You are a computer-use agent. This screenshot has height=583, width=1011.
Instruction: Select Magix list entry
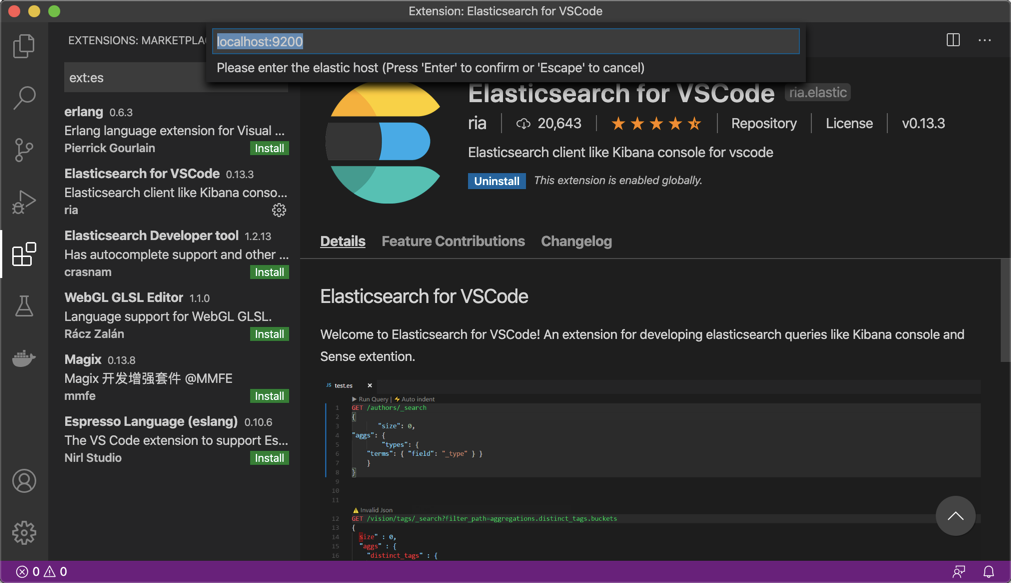pyautogui.click(x=175, y=377)
